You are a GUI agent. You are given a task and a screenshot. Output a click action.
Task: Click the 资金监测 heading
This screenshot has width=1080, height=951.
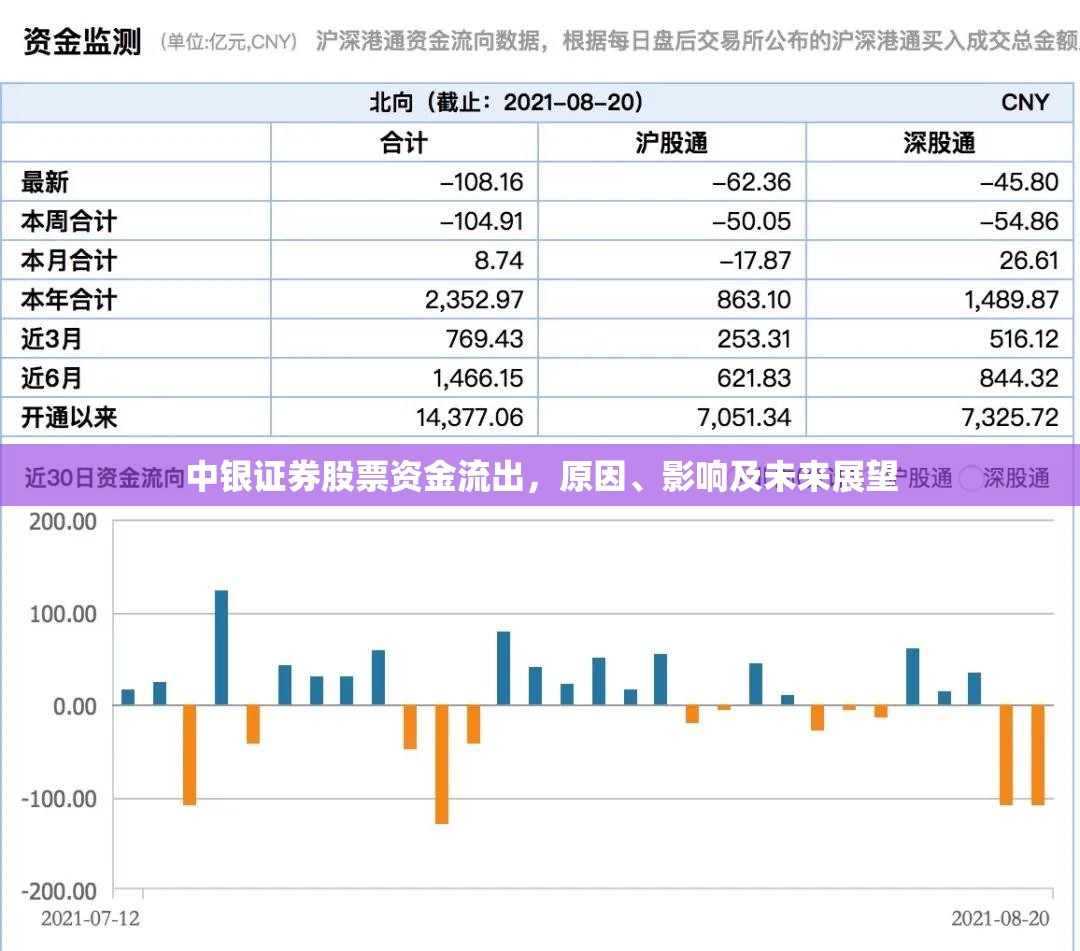[82, 42]
